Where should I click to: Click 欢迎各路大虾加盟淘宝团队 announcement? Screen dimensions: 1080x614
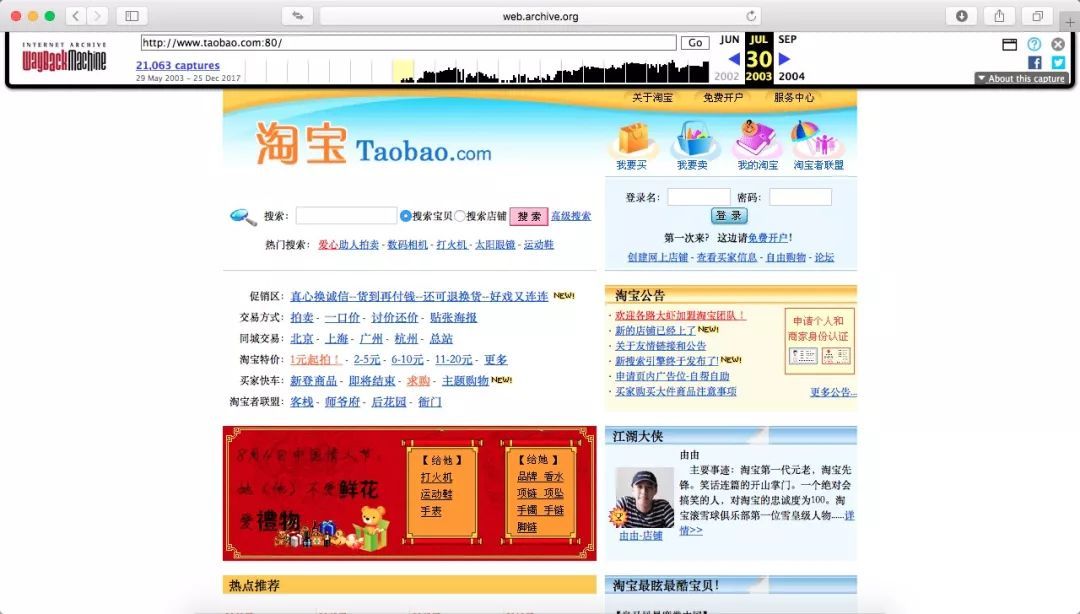point(680,315)
